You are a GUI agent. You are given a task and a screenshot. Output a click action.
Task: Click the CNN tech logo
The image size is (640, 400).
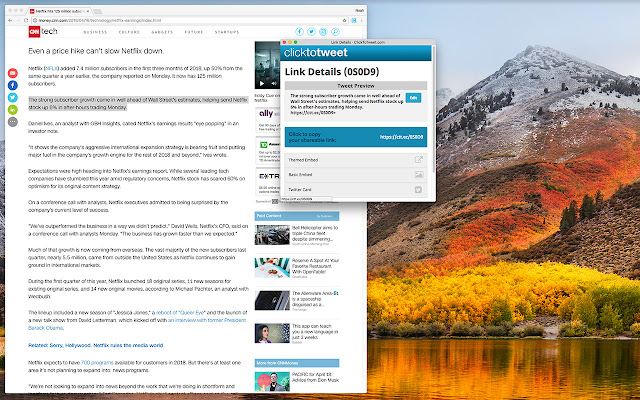tap(43, 31)
